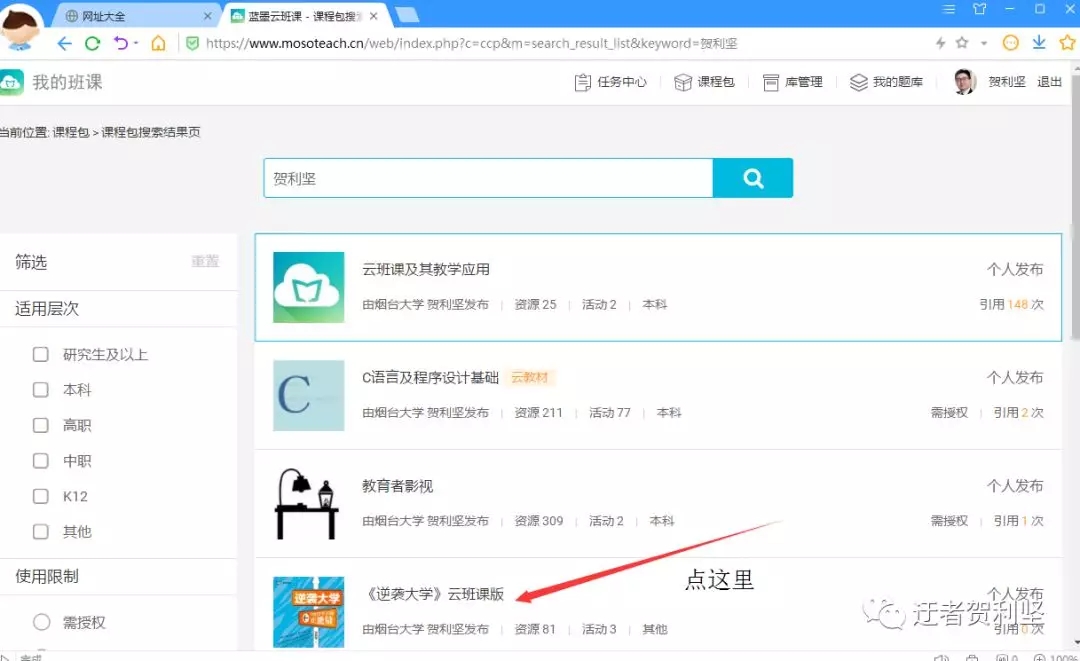The height and width of the screenshot is (661, 1080).
Task: Click 资源 211 in C语言 row
Action: coord(539,412)
